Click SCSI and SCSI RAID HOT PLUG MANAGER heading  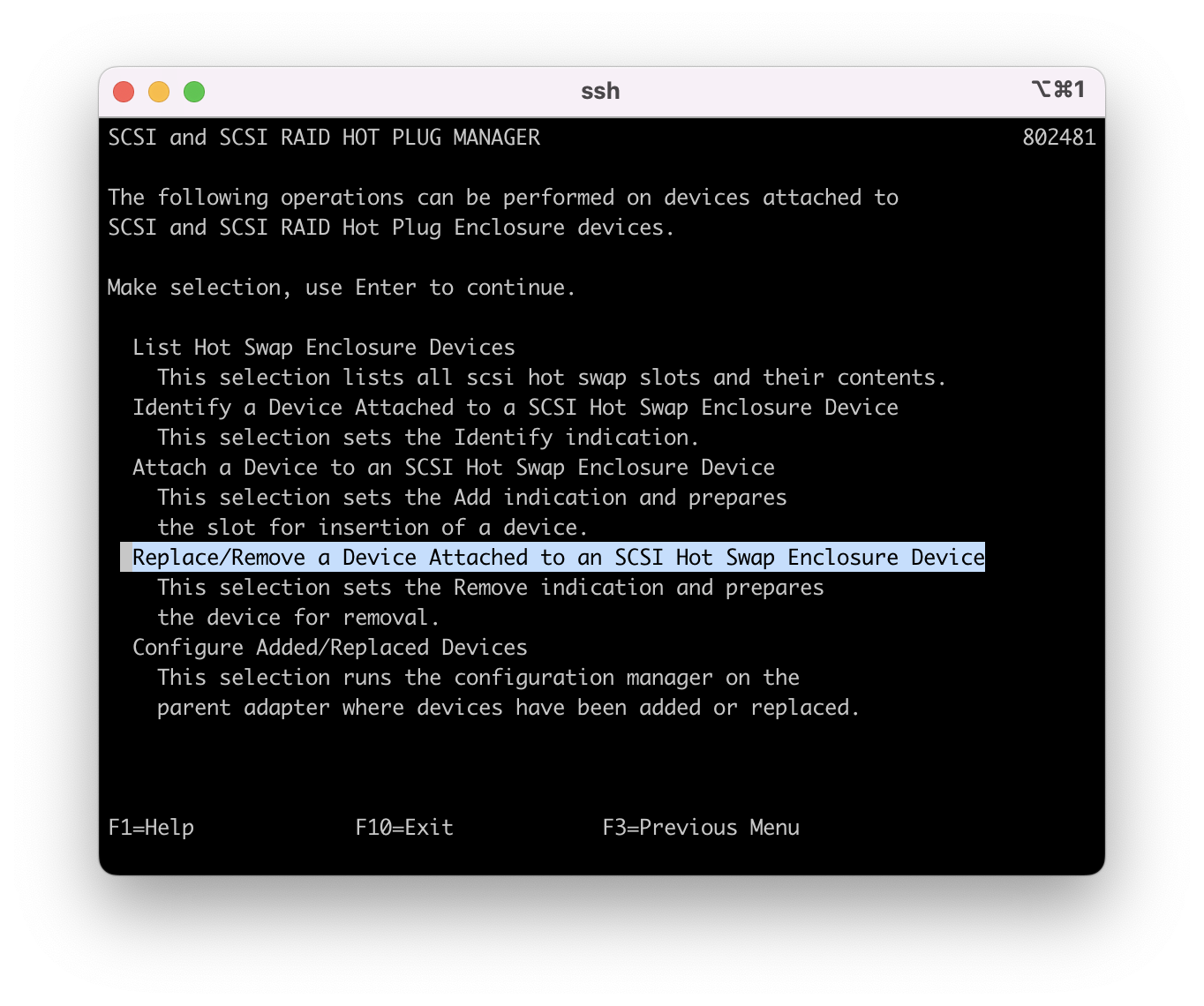pos(324,138)
